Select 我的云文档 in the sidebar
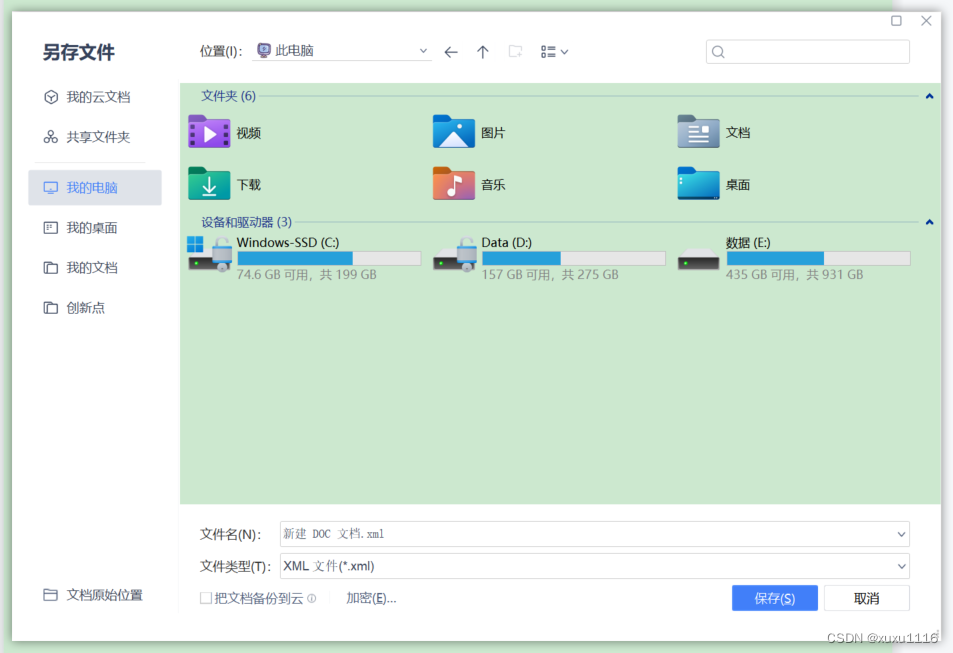 click(x=95, y=97)
